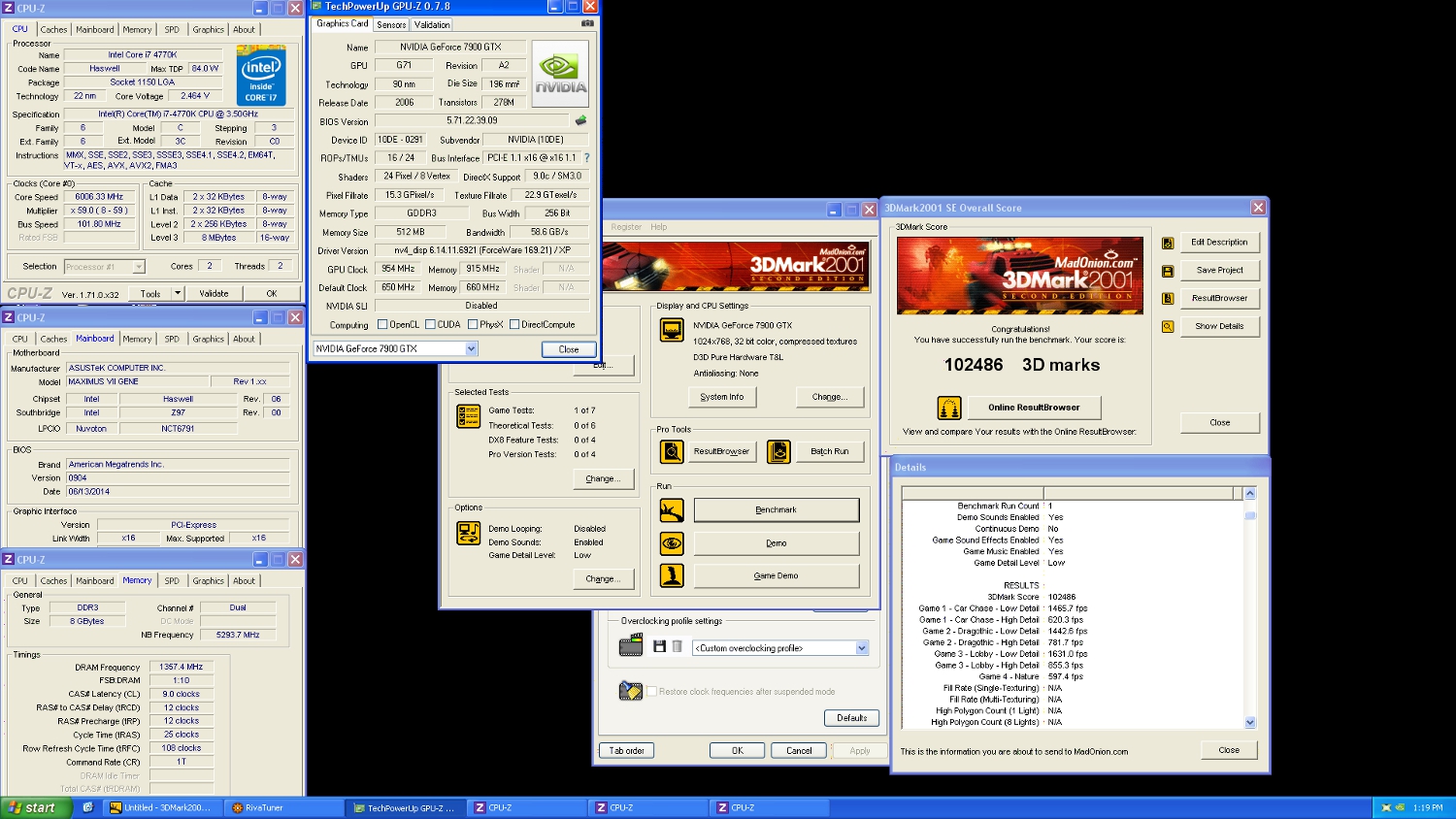
Task: Click the Benchmark button
Action: [777, 509]
